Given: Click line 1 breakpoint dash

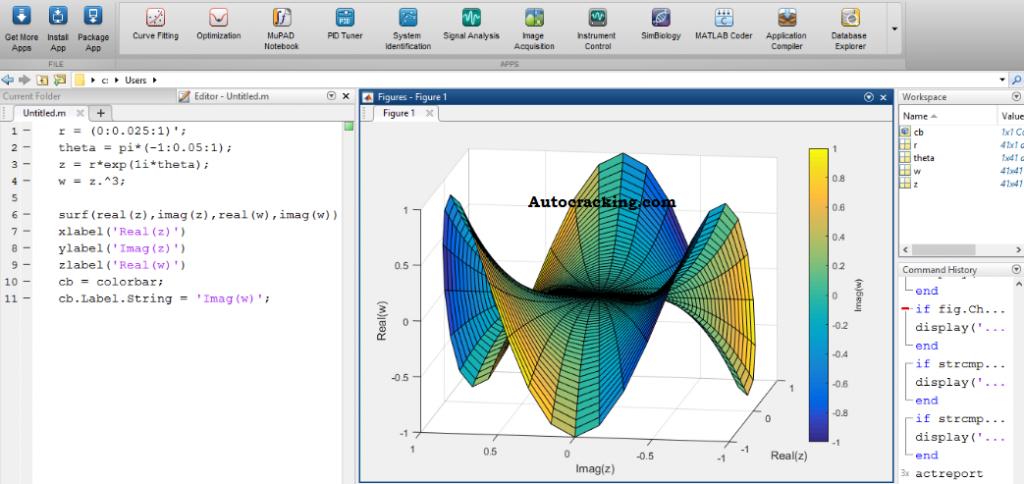Looking at the screenshot, I should click(26, 130).
